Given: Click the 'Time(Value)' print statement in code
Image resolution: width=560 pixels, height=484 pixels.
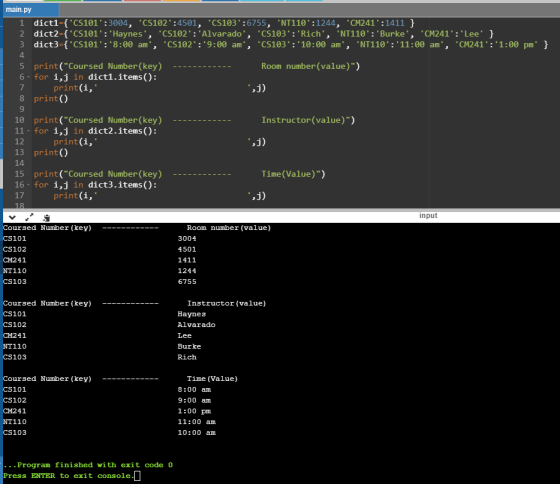Looking at the screenshot, I should point(179,174).
